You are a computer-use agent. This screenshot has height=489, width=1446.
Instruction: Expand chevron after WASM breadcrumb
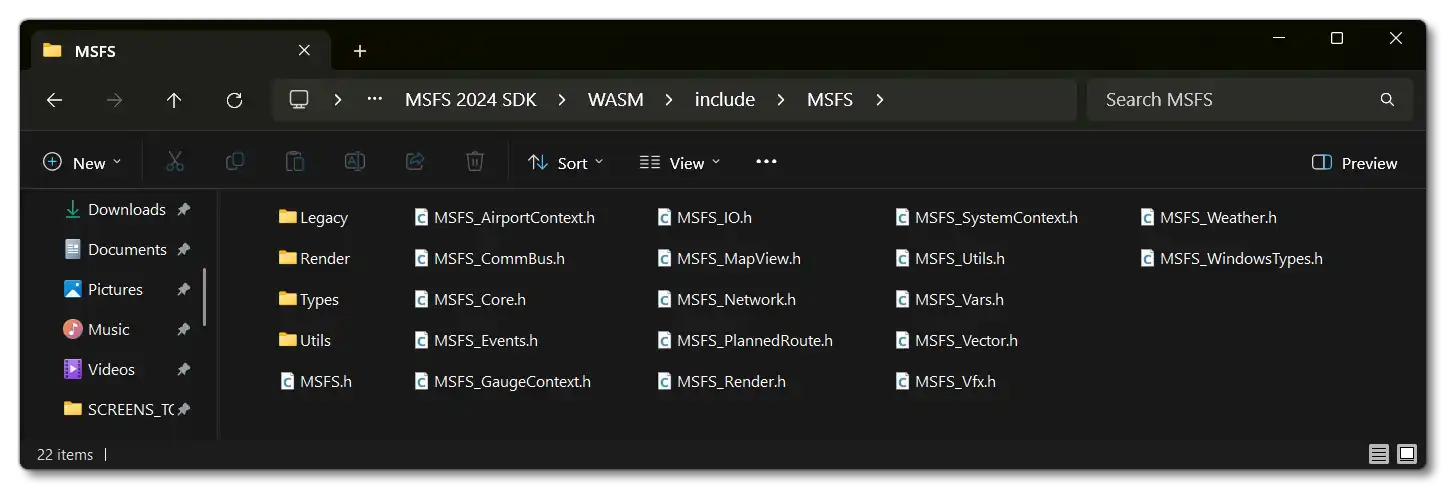[x=669, y=100]
